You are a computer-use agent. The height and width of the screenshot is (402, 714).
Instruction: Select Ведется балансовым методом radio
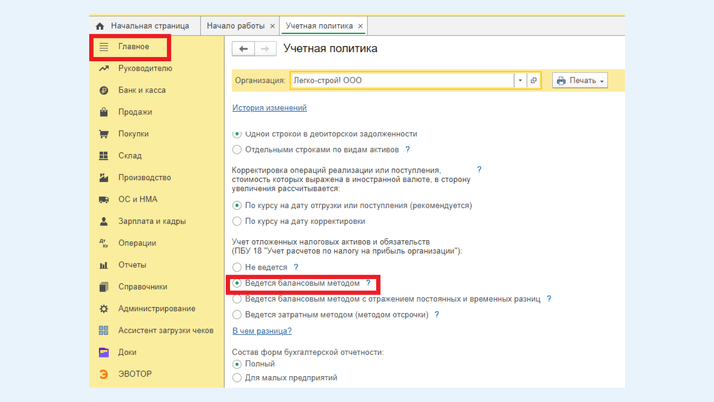tap(237, 283)
